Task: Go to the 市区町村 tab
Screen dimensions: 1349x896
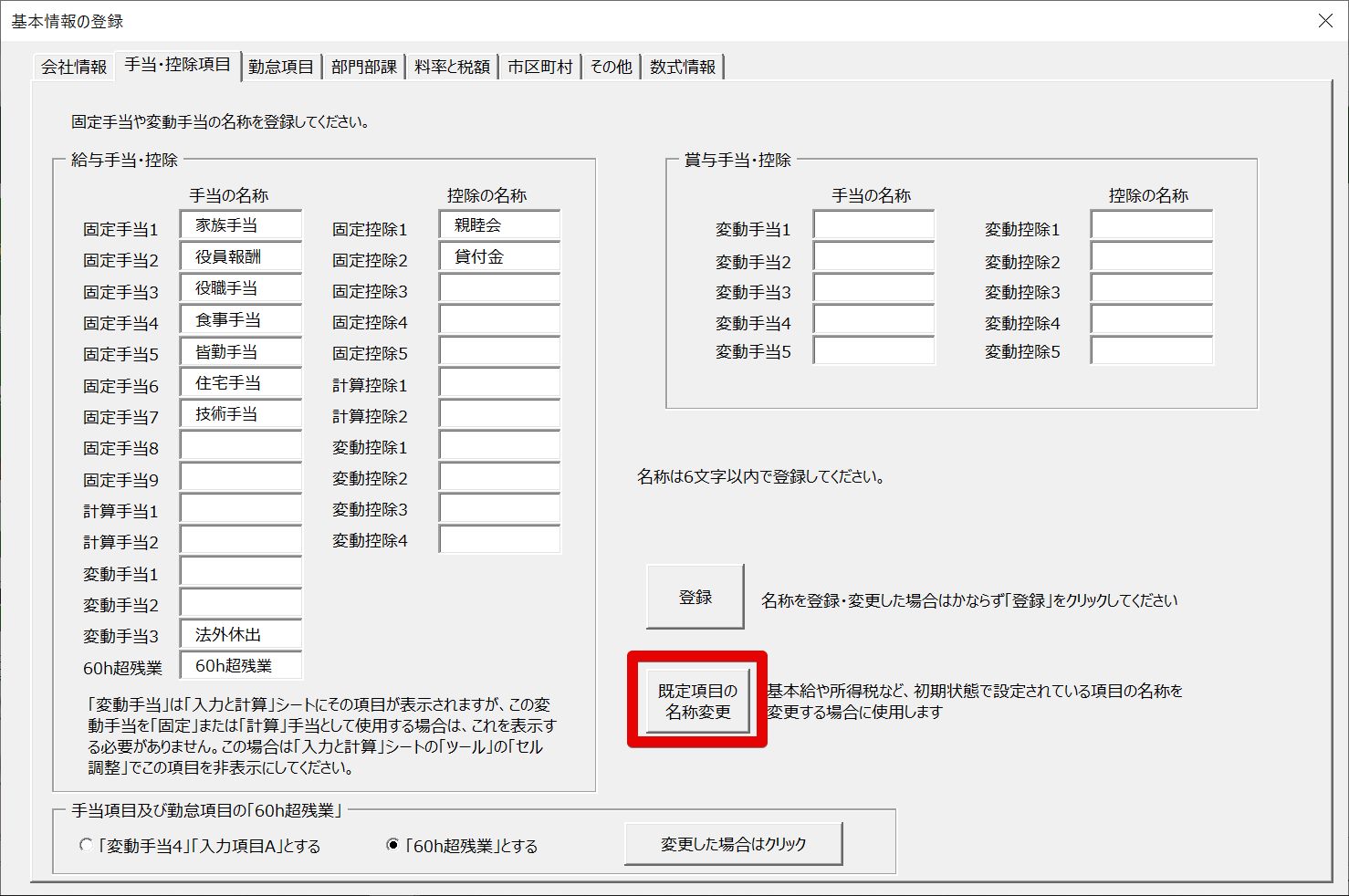Action: pyautogui.click(x=539, y=67)
